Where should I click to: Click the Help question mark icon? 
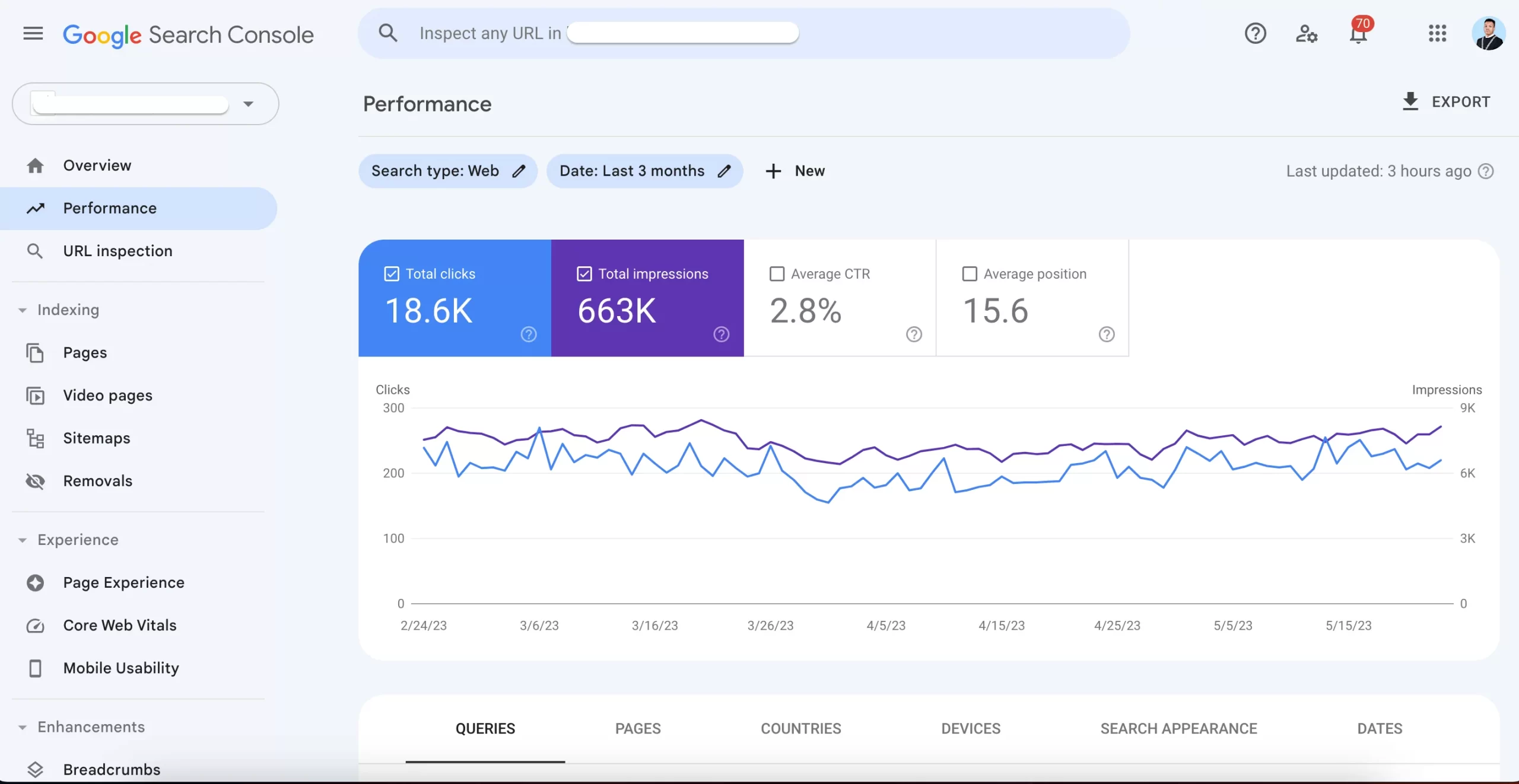point(1256,33)
